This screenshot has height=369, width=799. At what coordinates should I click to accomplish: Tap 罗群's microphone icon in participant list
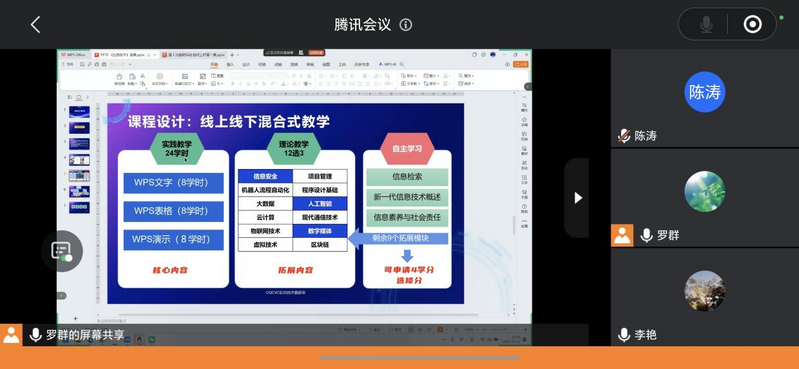click(646, 235)
